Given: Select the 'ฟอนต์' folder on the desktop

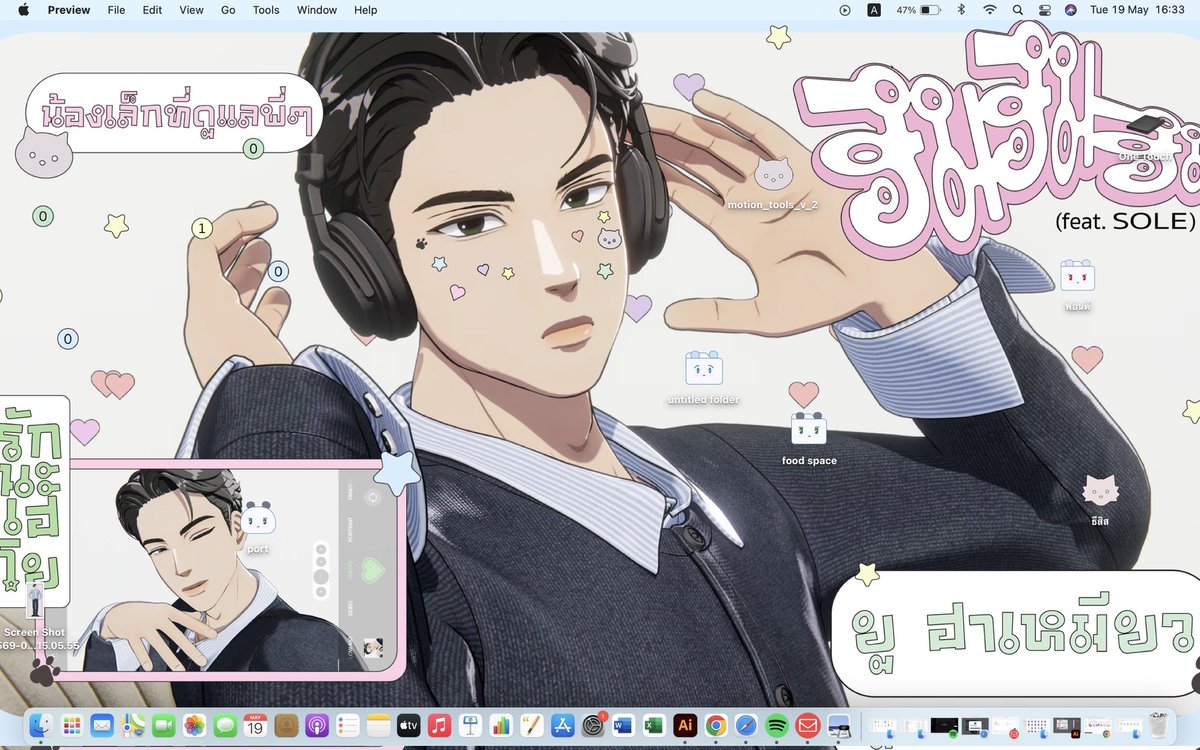Looking at the screenshot, I should [x=1077, y=286].
